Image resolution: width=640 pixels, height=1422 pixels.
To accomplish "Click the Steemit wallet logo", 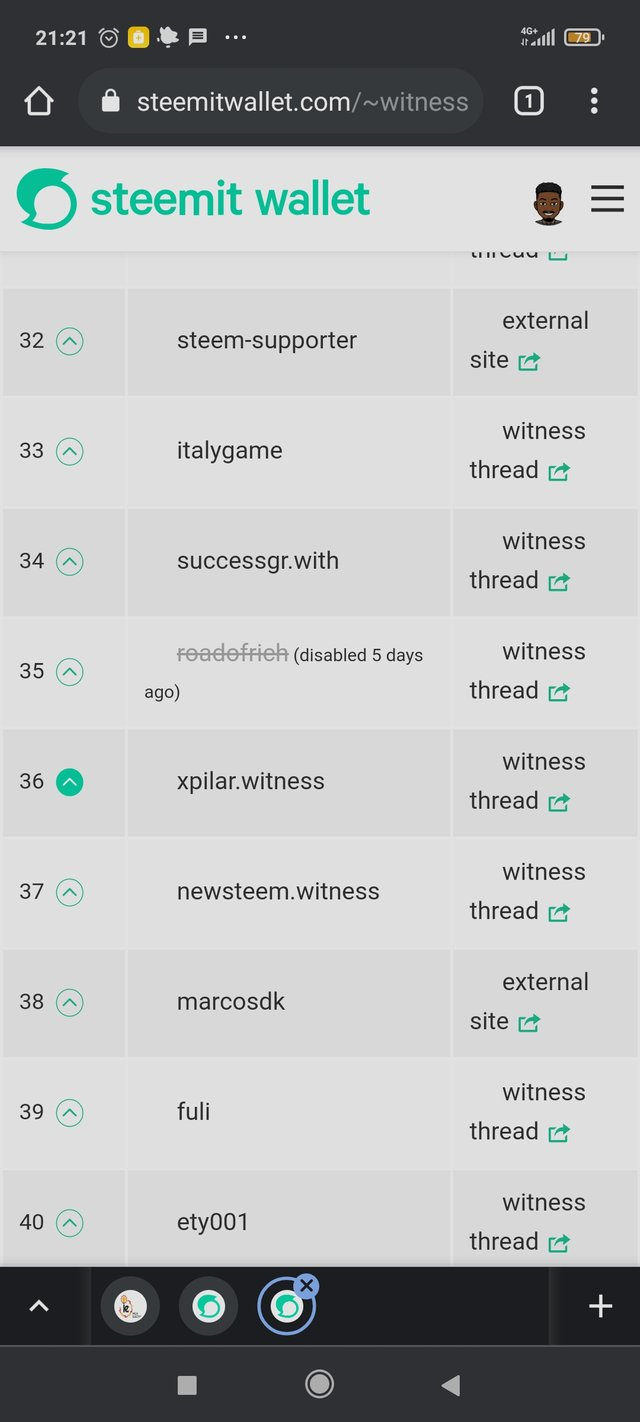I will tap(193, 199).
